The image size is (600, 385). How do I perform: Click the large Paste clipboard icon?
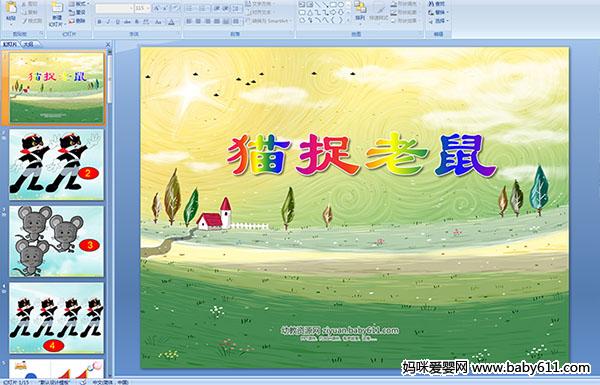coord(11,8)
